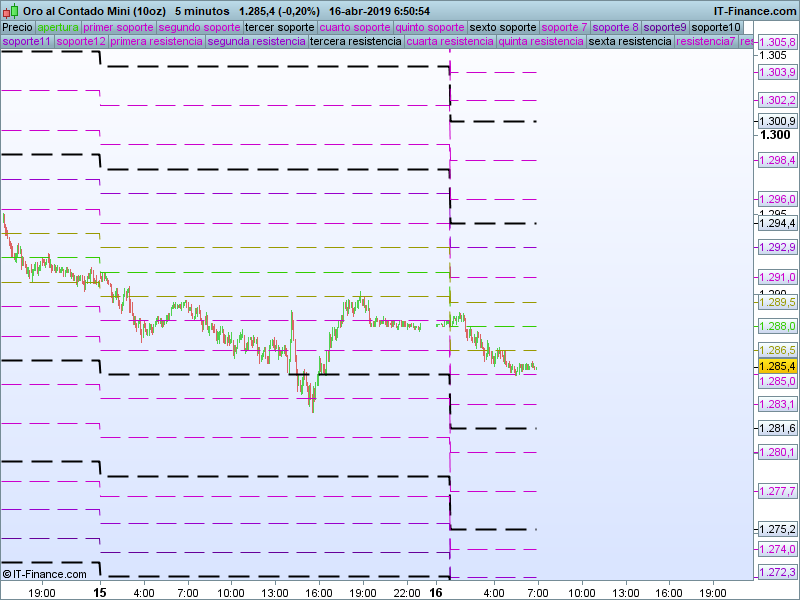Select the Precio legend label

click(x=17, y=27)
